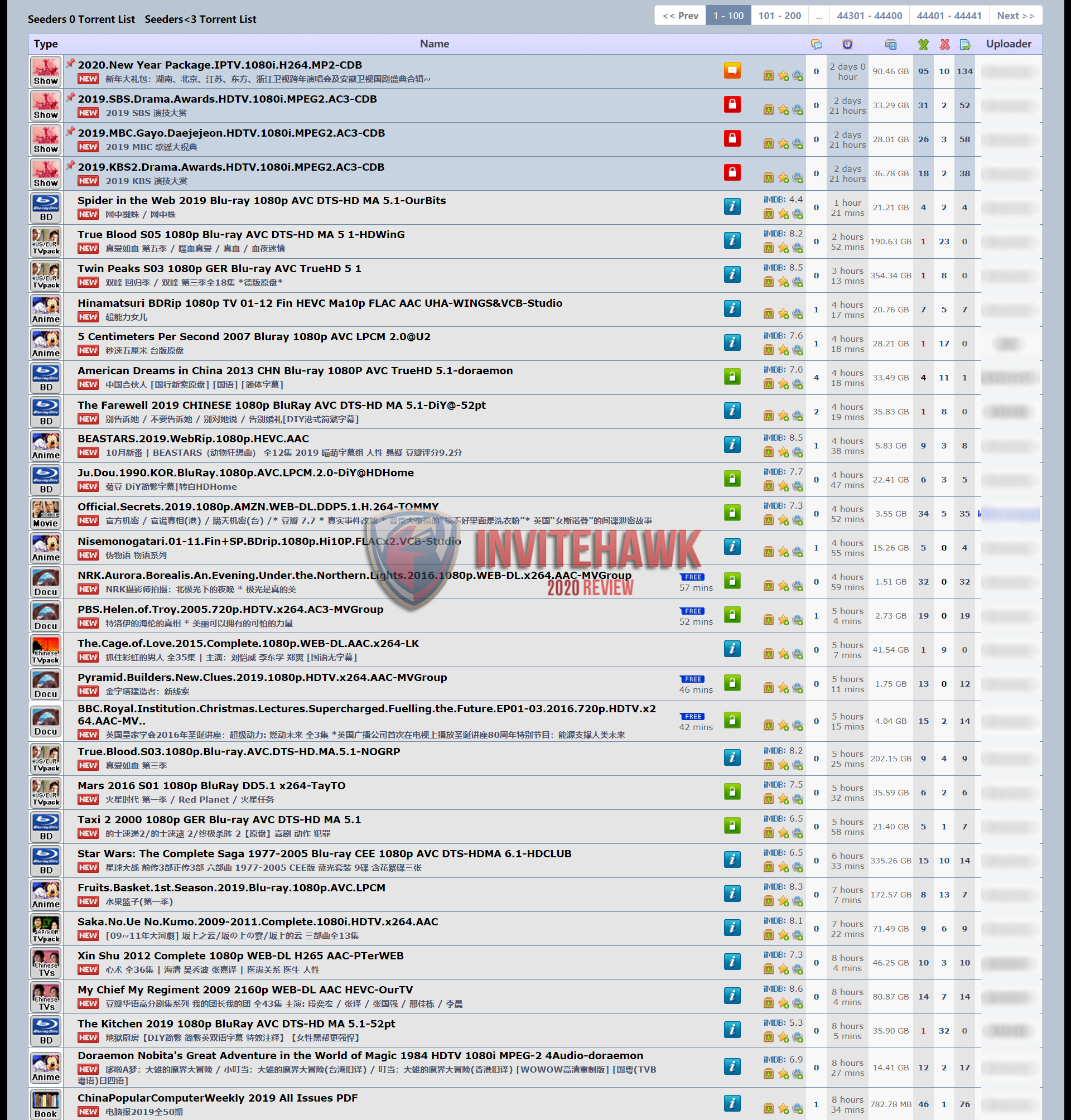
Task: Open Seeders<3 Torrent List link
Action: click(200, 19)
